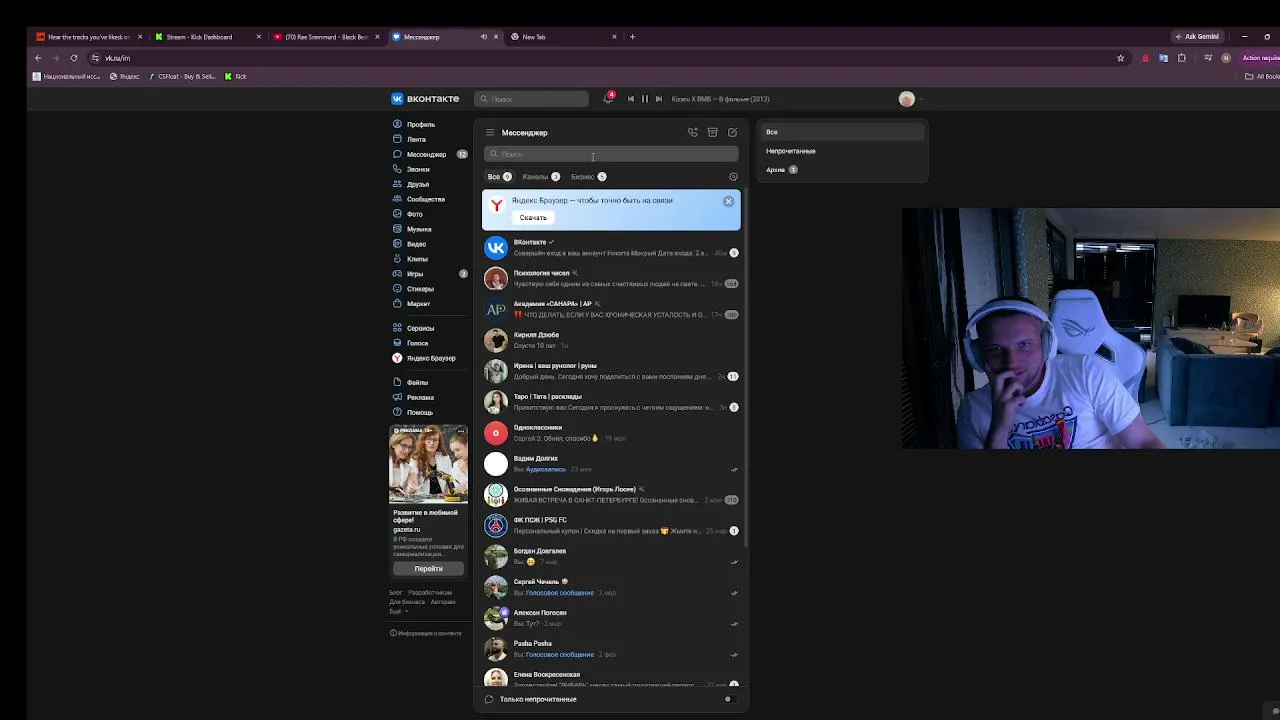Click the ВКонтакте logo
Viewport: 1280px width, 720px height.
(x=425, y=99)
